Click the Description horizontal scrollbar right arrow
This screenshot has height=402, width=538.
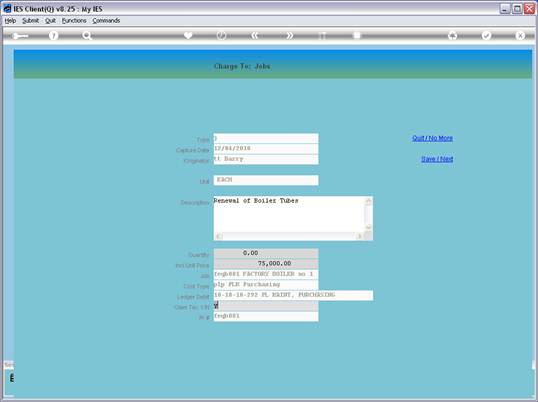click(x=359, y=236)
